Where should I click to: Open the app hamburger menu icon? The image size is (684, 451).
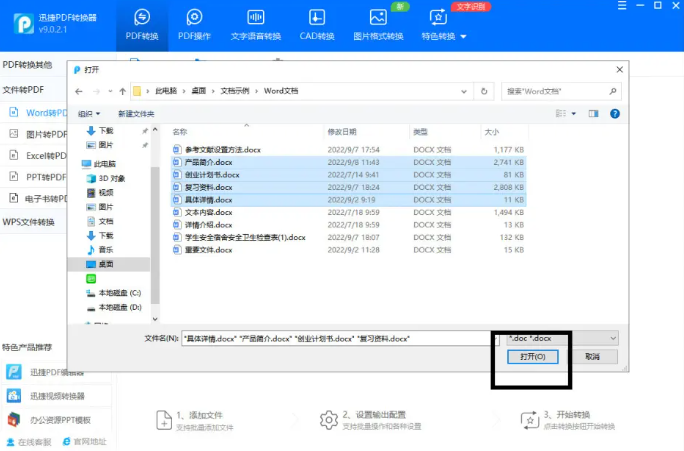622,6
